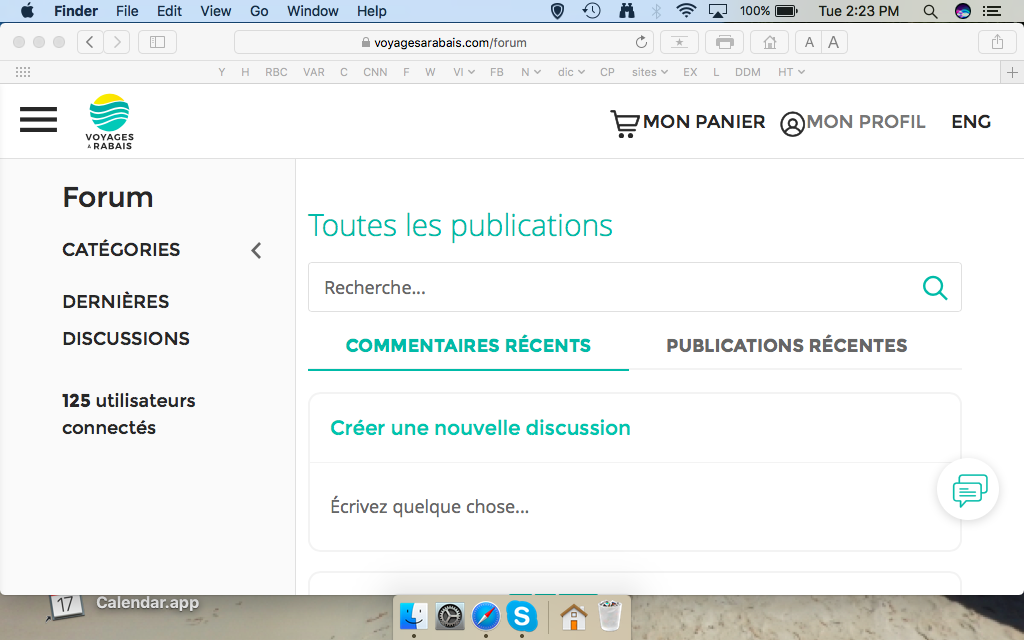The height and width of the screenshot is (640, 1024).
Task: Expand the dic bookmarks folder
Action: [x=571, y=72]
